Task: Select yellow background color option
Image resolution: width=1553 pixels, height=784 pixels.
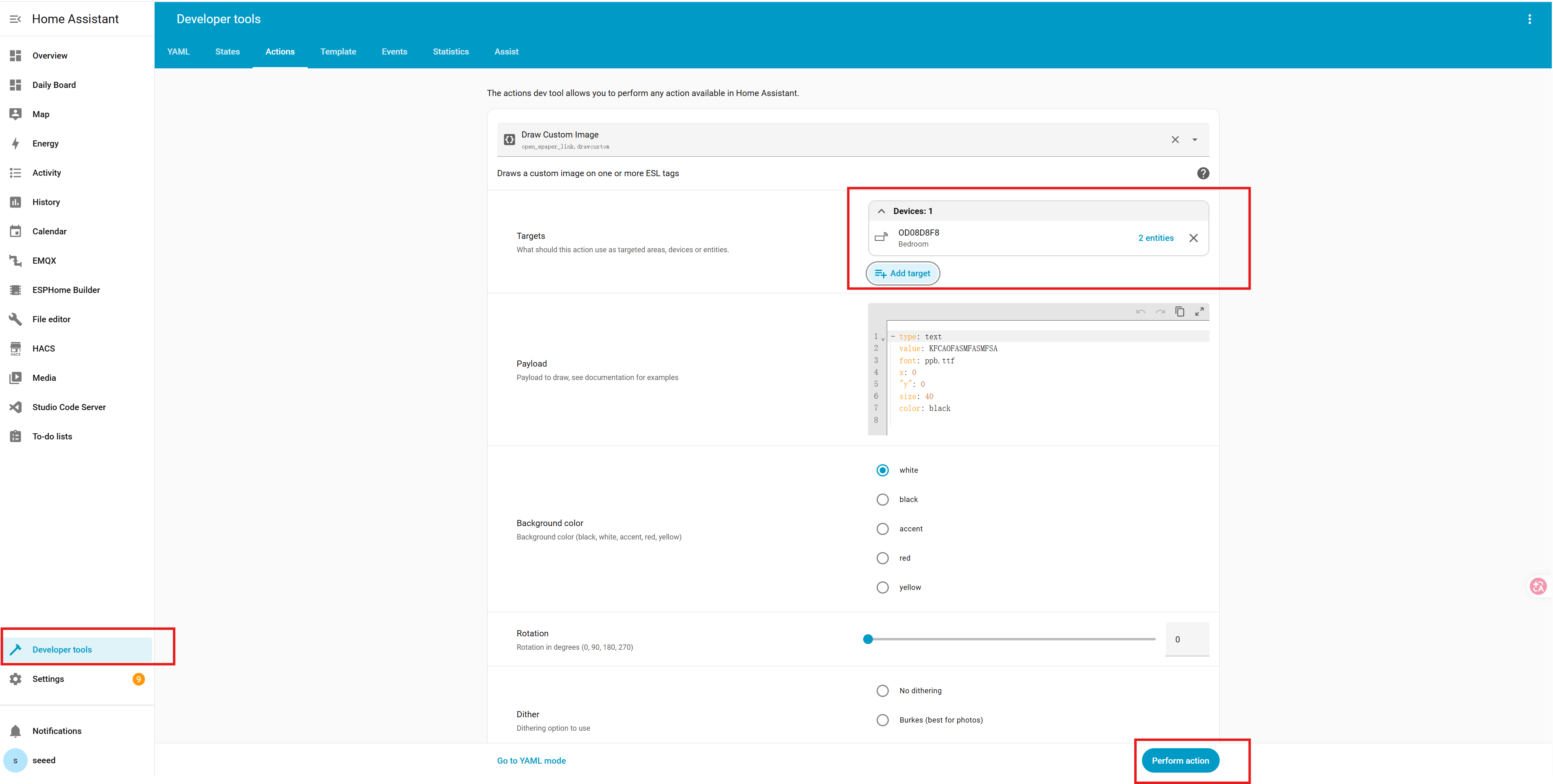Action: pyautogui.click(x=882, y=587)
